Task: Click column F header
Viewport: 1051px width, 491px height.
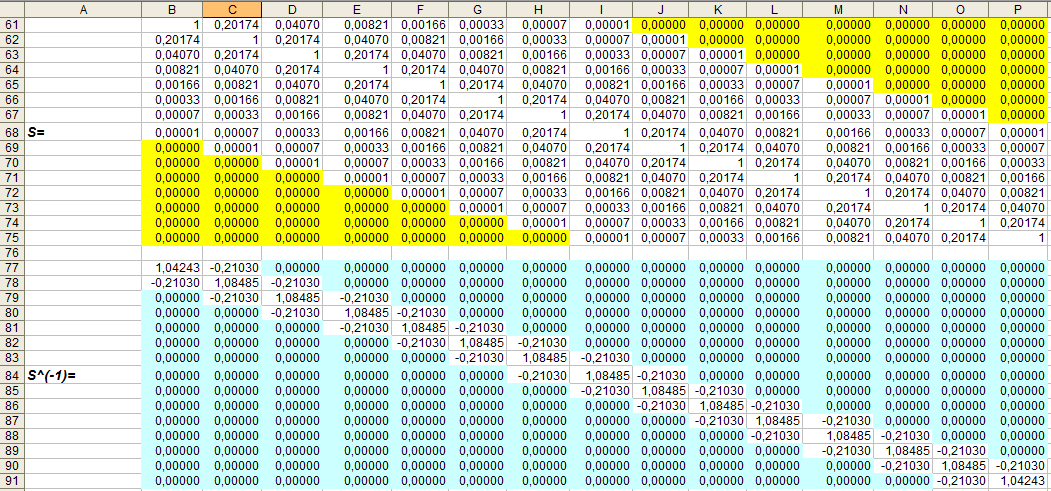Action: tap(419, 9)
